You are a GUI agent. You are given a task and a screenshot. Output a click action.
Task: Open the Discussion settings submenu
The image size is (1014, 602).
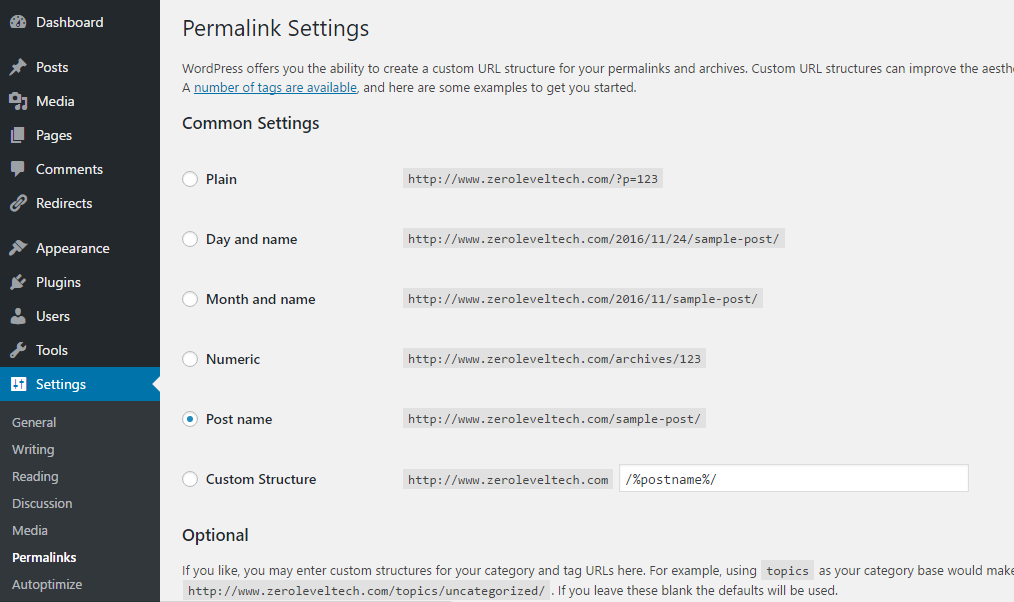(42, 503)
